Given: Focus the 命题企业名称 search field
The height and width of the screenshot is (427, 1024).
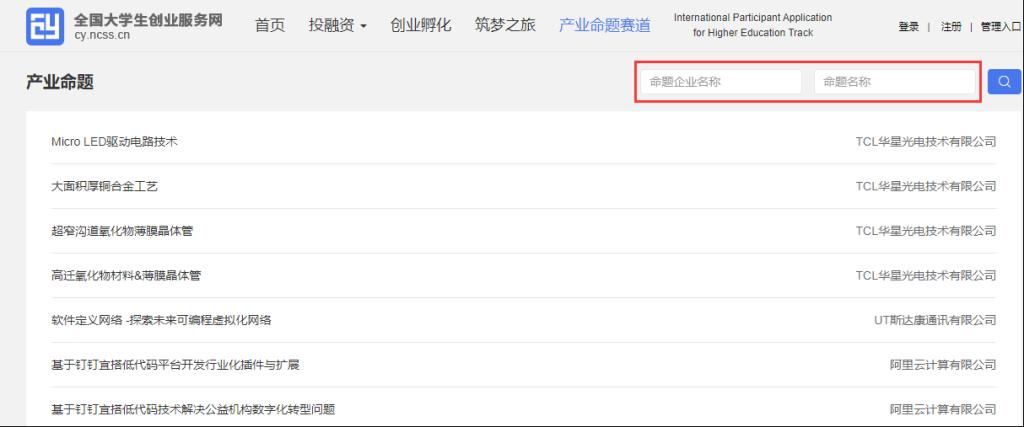Looking at the screenshot, I should point(720,82).
